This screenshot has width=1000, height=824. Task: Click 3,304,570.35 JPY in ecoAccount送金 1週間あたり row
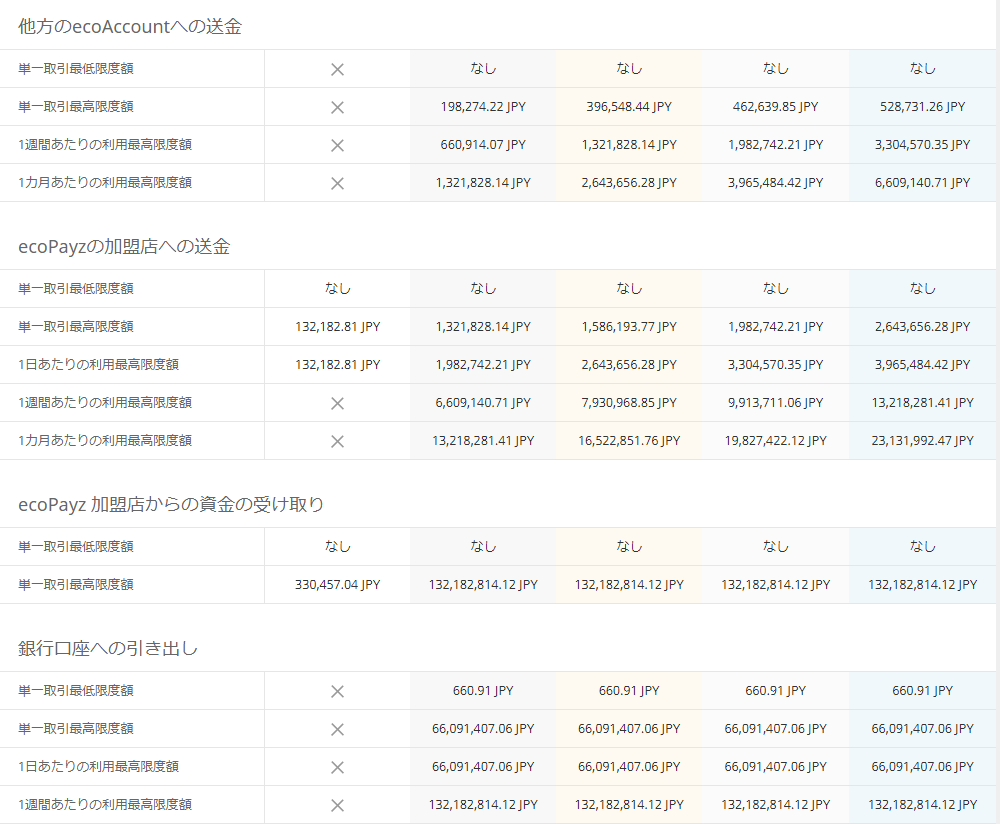coord(922,145)
